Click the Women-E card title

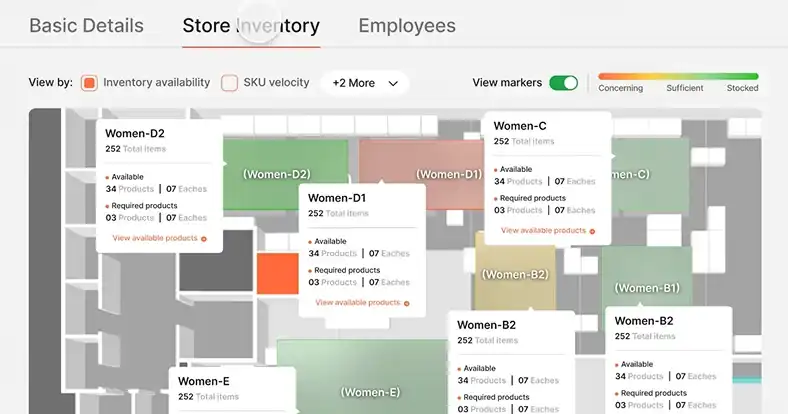[204, 381]
